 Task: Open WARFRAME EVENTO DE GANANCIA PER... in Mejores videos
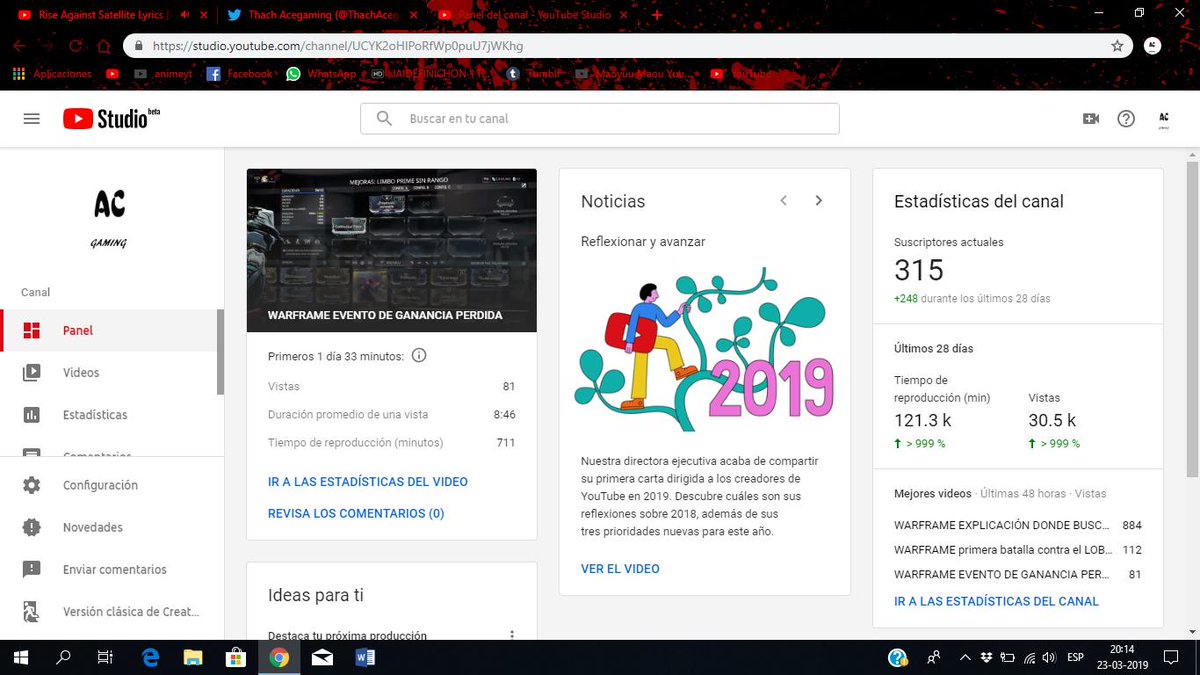(x=1017, y=575)
